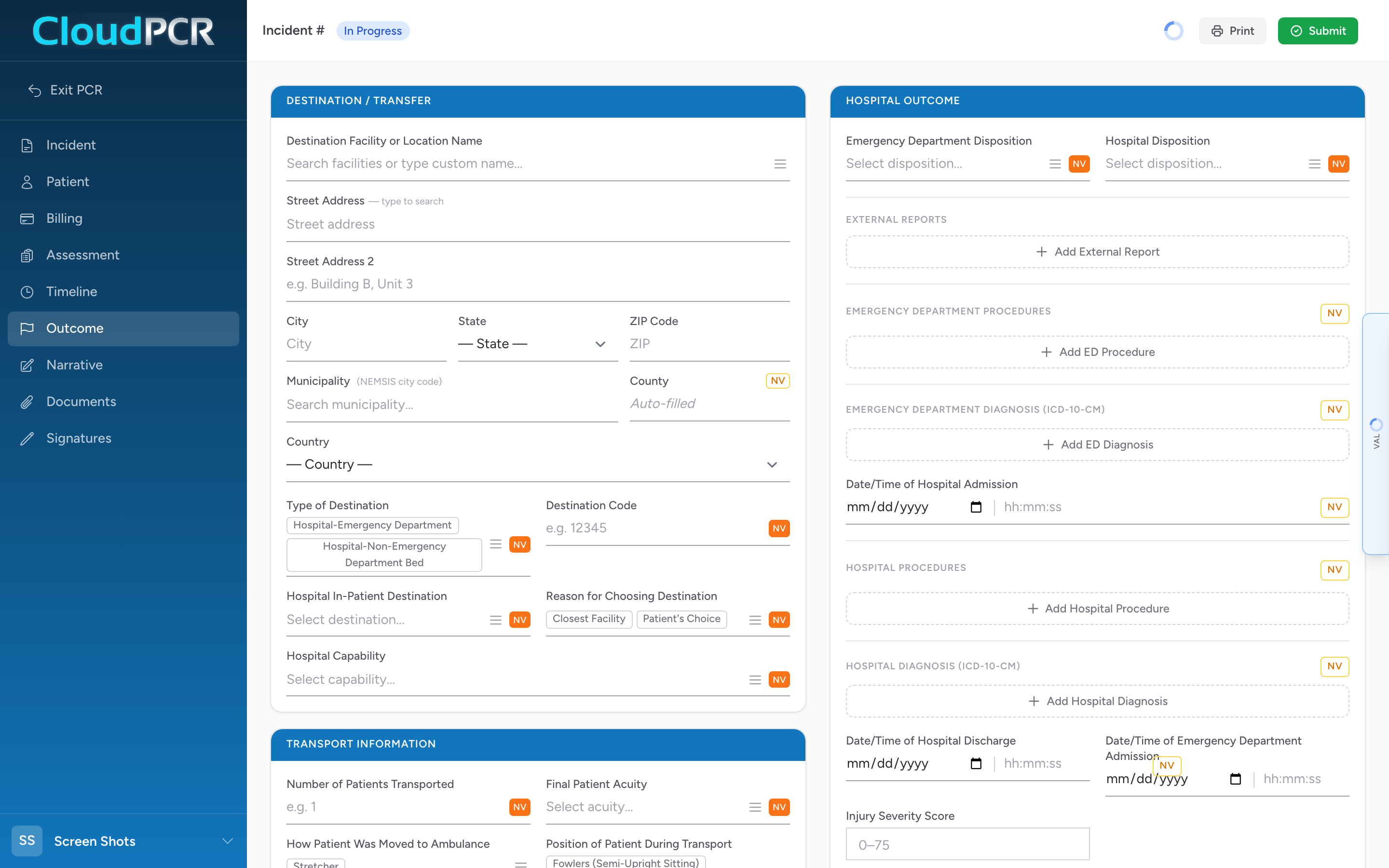Expand the Screen Shots user menu
The width and height of the screenshot is (1389, 868).
point(228,841)
